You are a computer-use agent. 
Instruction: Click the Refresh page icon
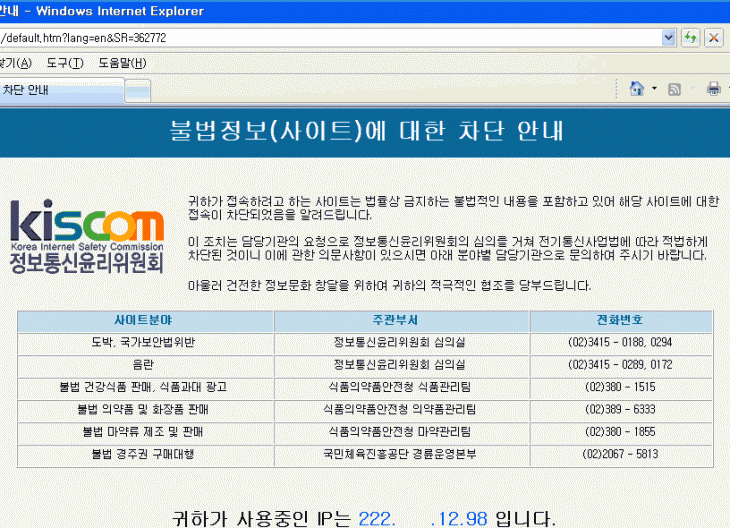[690, 37]
